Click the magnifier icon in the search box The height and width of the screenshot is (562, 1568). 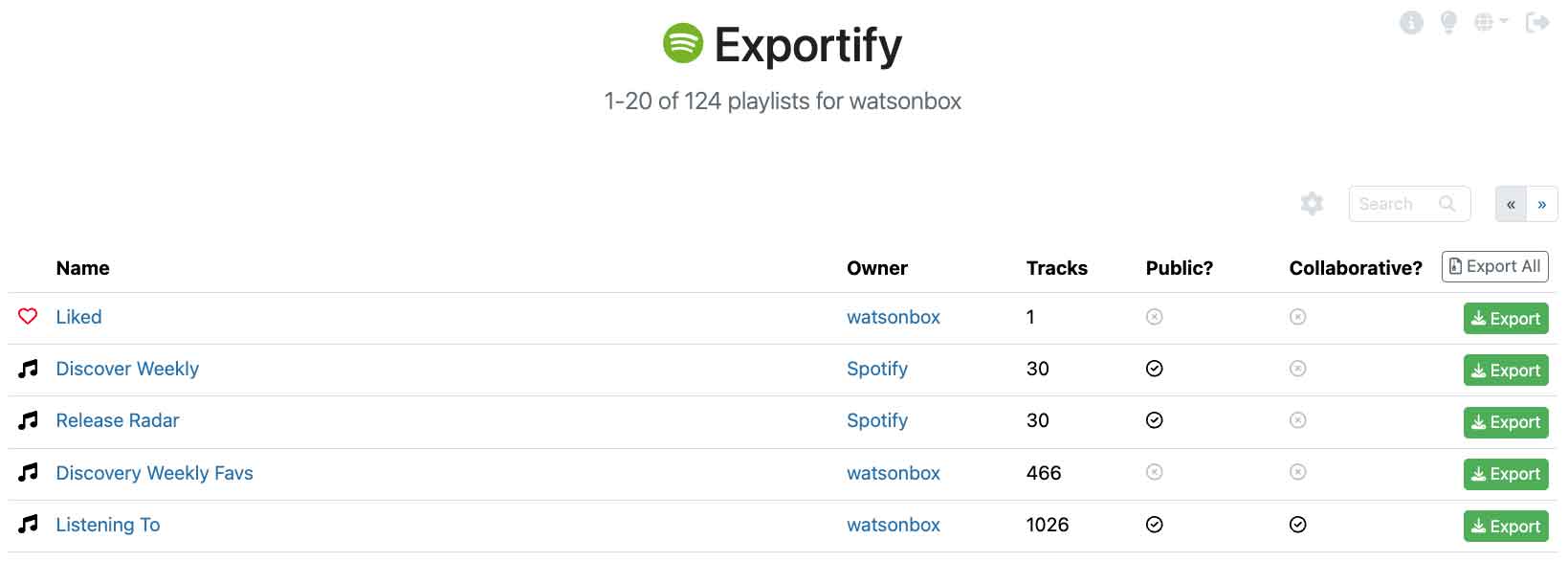1447,203
